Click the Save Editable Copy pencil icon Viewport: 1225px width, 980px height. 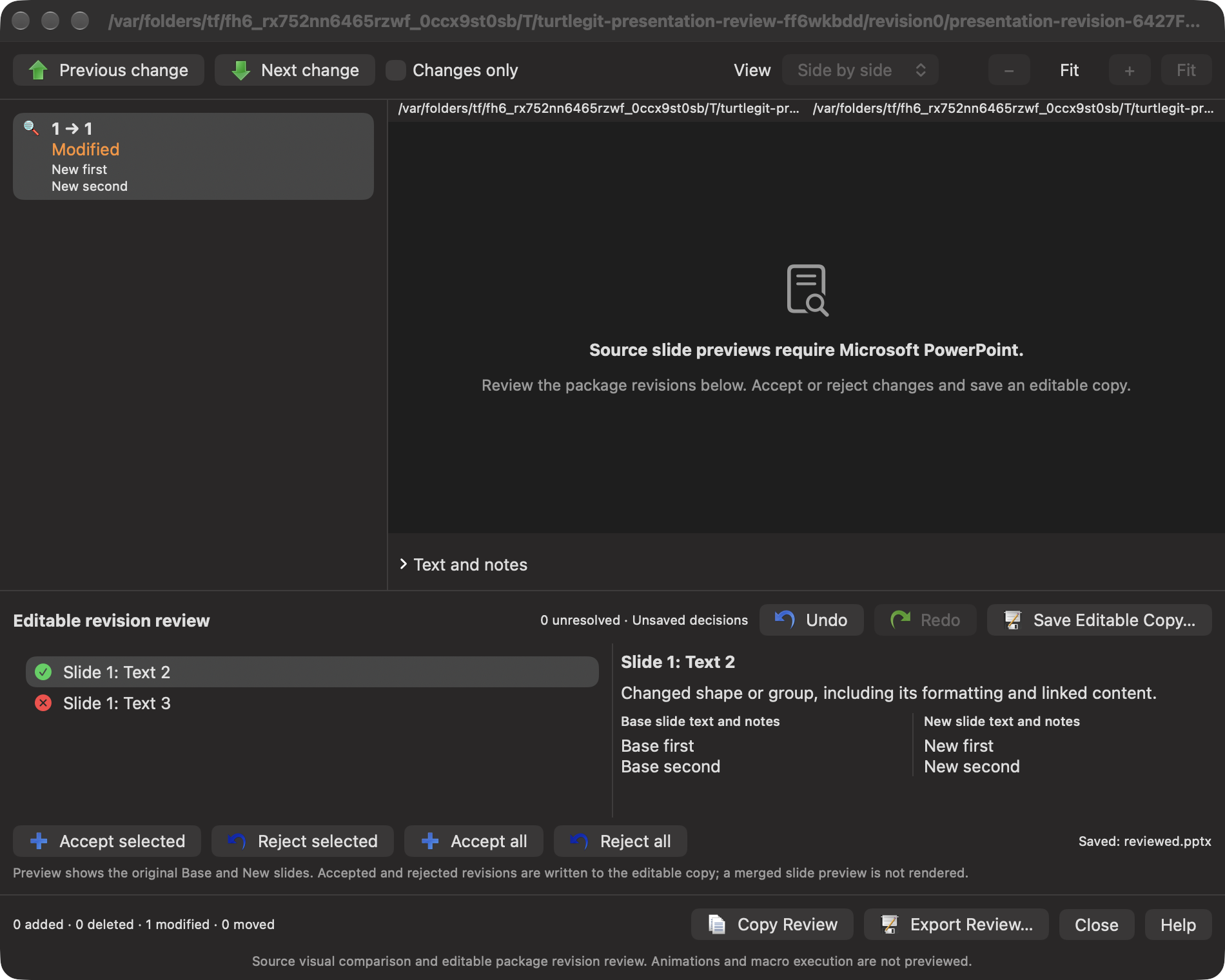1013,620
